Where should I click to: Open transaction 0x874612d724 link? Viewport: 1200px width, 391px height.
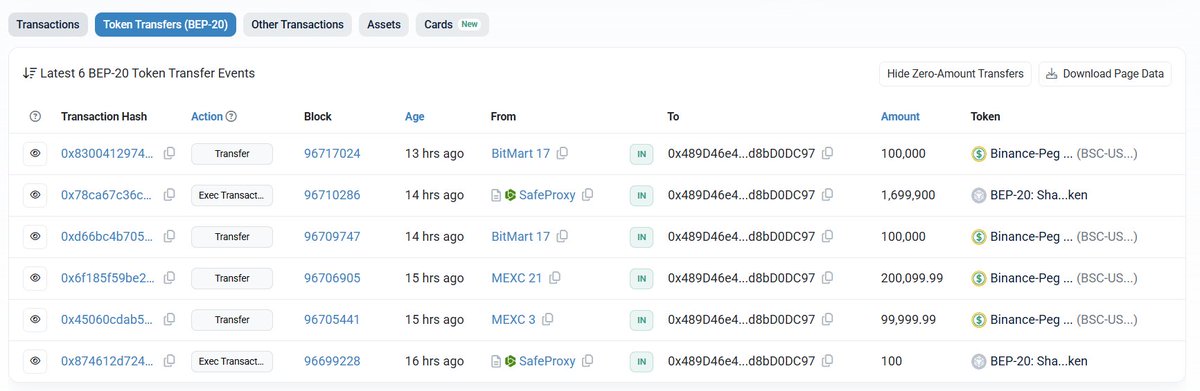[x=108, y=361]
